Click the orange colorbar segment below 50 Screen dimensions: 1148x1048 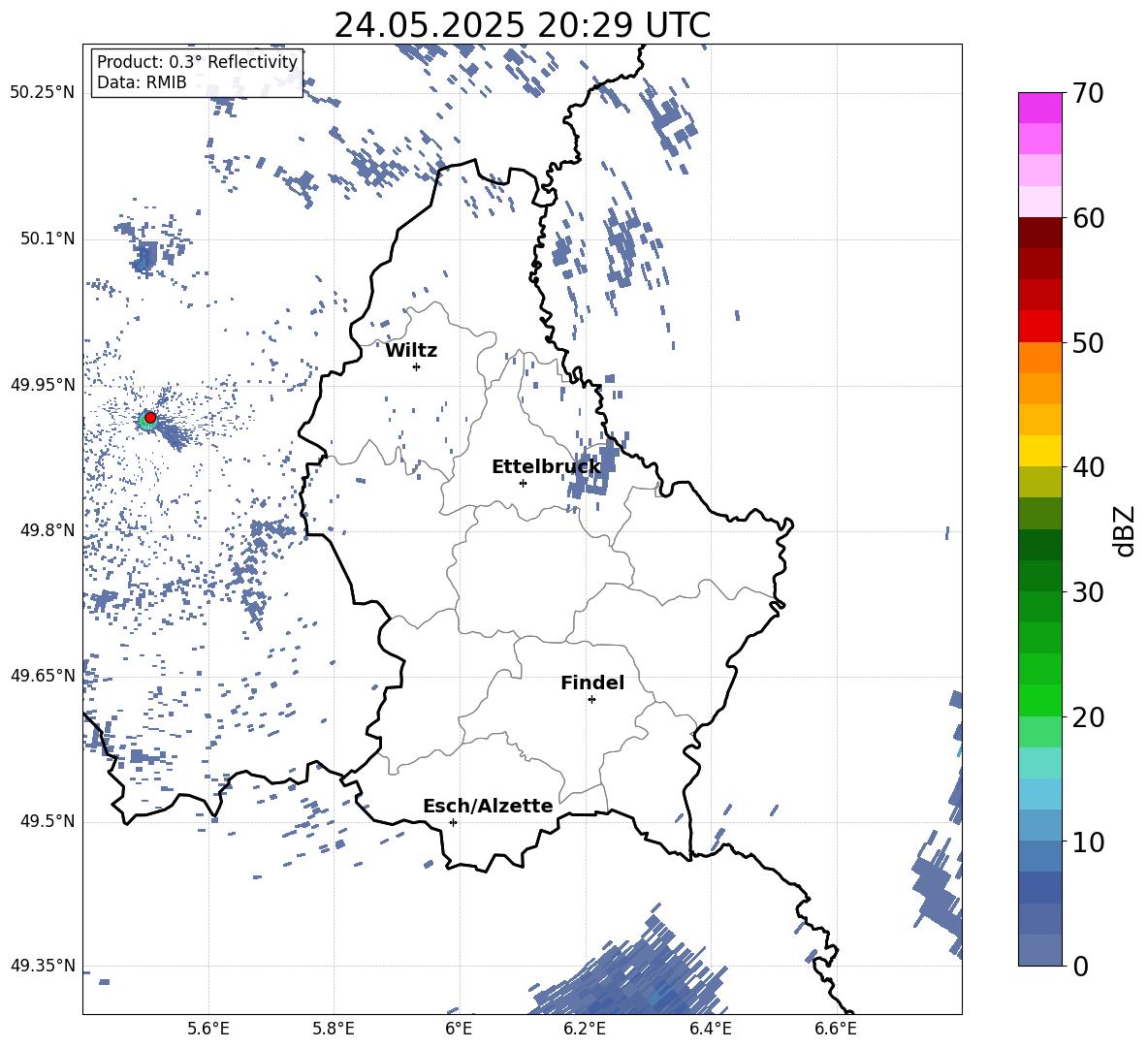1040,358
